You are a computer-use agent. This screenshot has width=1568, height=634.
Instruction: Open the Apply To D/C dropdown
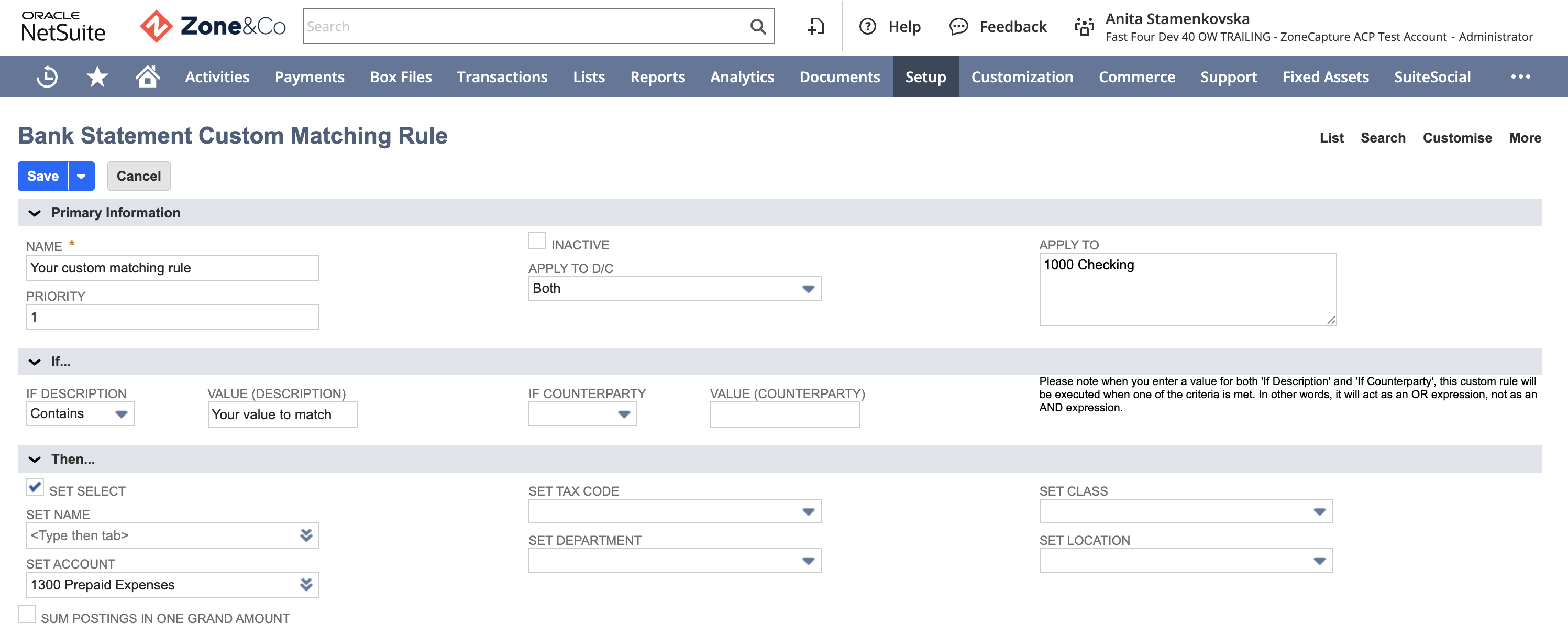pos(675,289)
